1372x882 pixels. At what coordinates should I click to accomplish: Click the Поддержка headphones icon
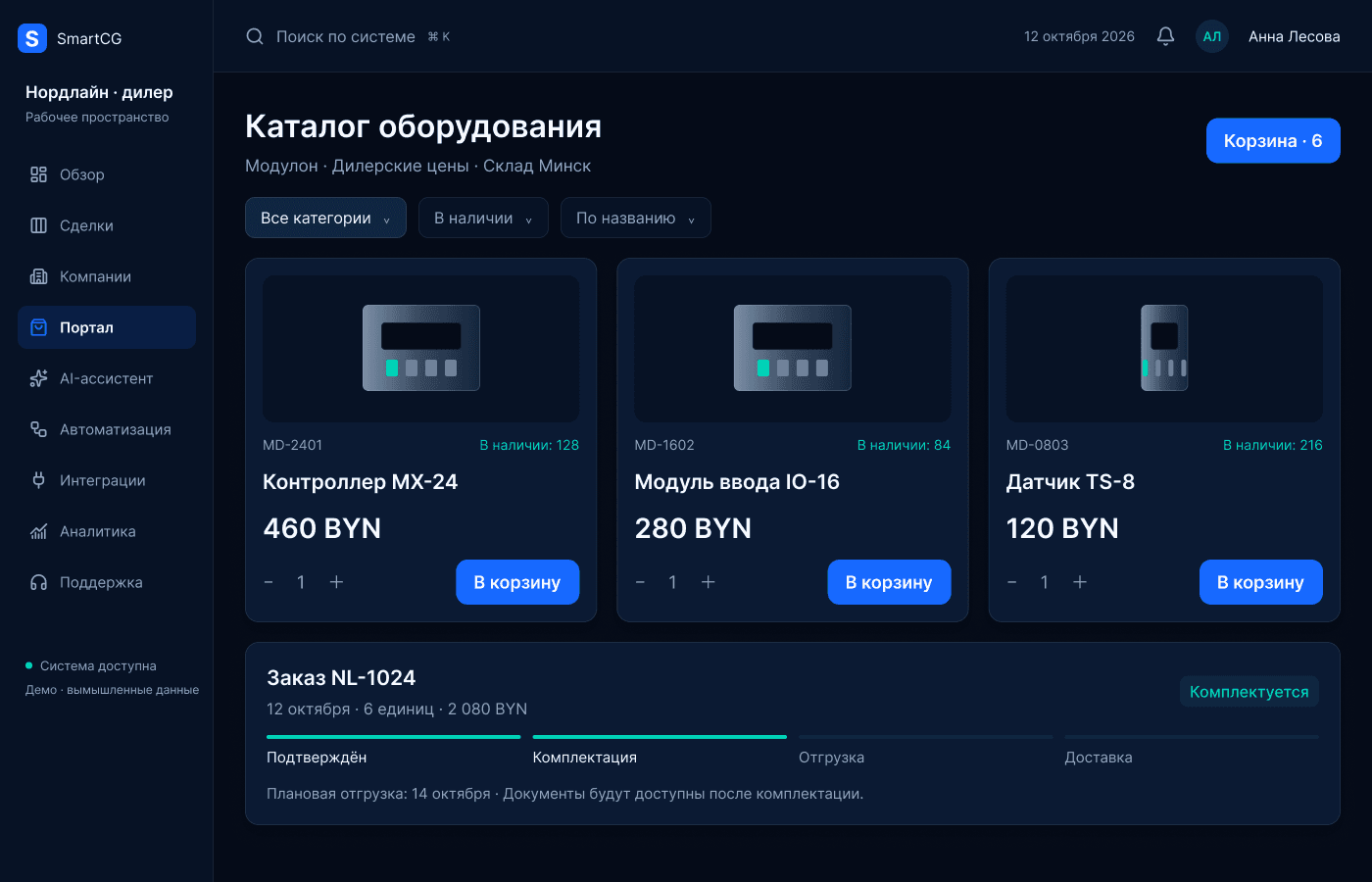[39, 582]
